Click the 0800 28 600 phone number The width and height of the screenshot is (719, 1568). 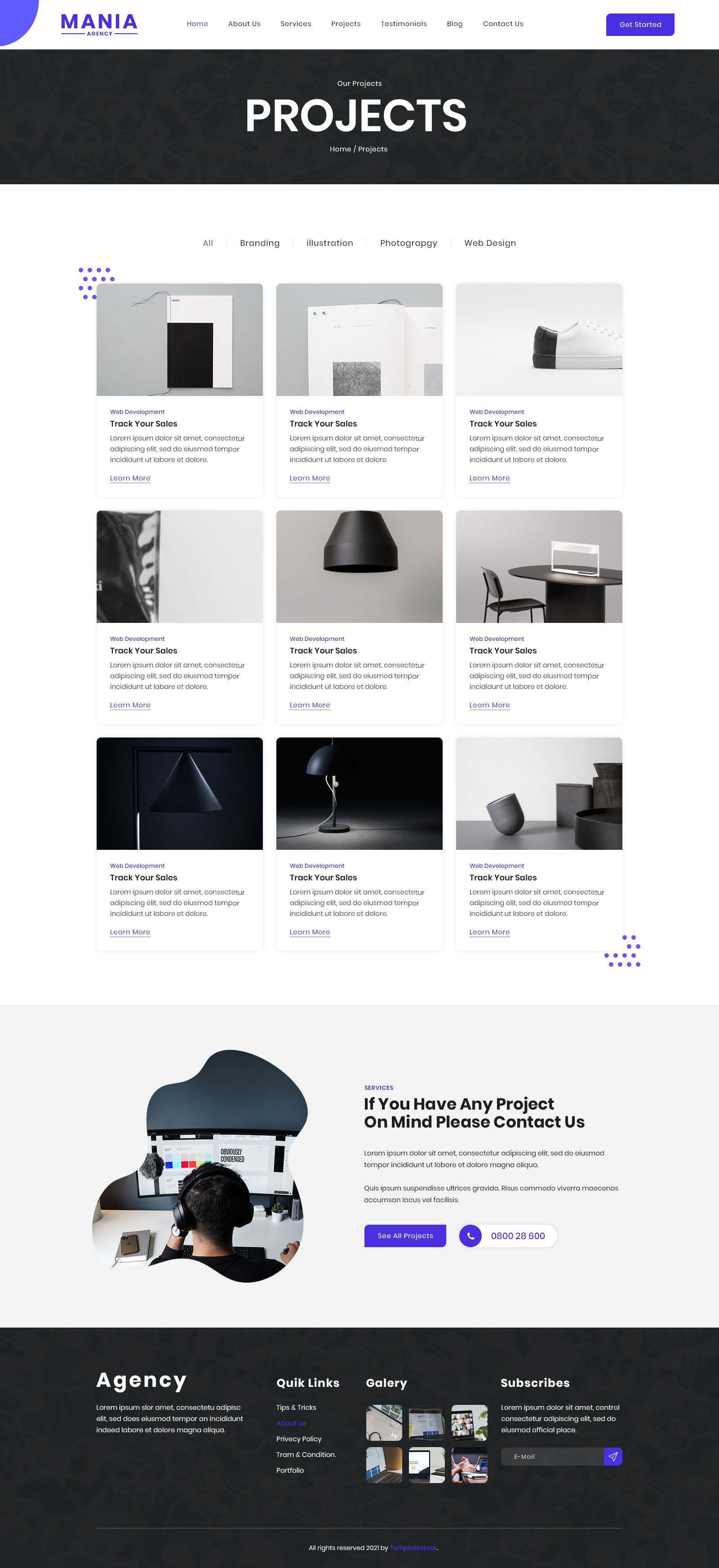click(518, 1235)
